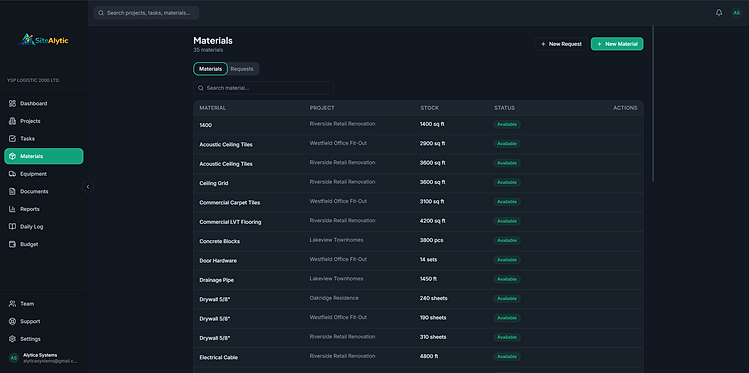Click the STATUS column header
Image resolution: width=749 pixels, height=373 pixels.
tap(504, 108)
